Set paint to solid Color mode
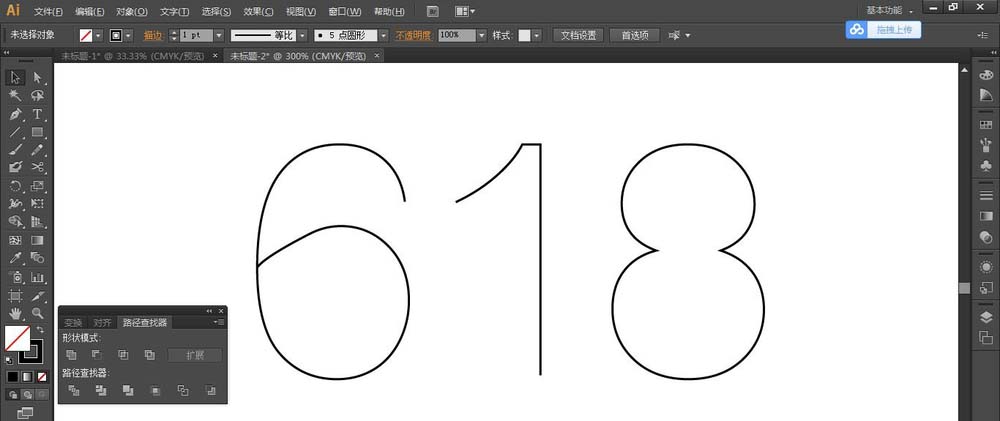Screen dimensions: 1000x421 click(13, 377)
